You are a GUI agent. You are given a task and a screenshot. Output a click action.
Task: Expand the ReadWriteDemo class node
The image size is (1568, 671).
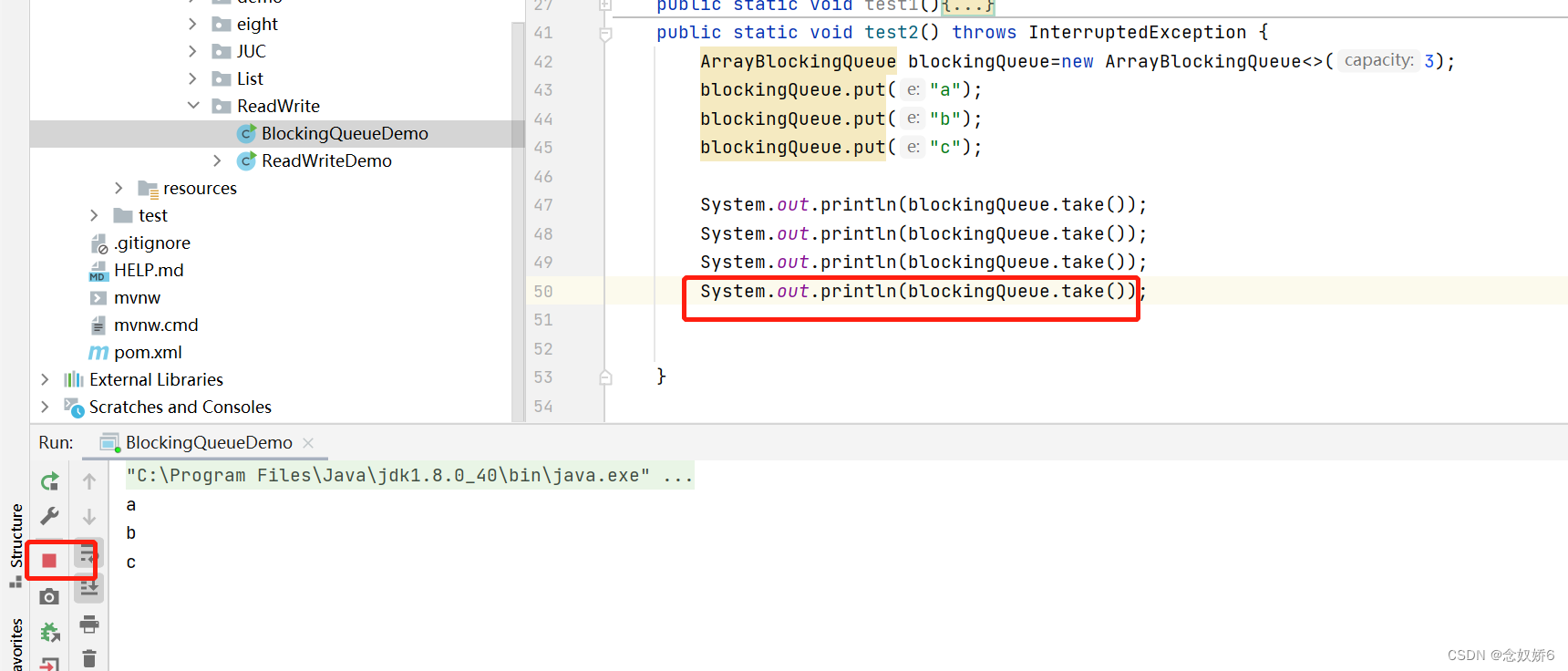pos(217,160)
